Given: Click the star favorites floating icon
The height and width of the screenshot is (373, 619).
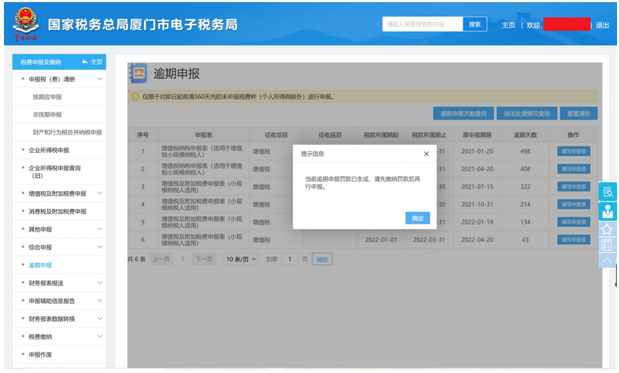Looking at the screenshot, I should coord(607,229).
